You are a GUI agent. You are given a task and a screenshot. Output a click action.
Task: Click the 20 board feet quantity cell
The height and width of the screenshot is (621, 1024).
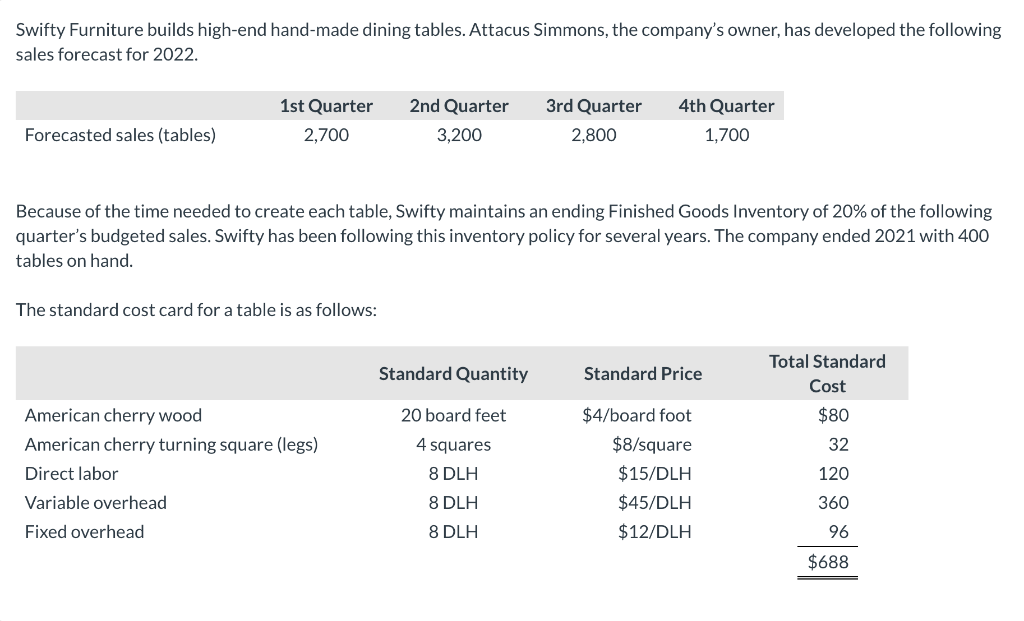point(453,415)
